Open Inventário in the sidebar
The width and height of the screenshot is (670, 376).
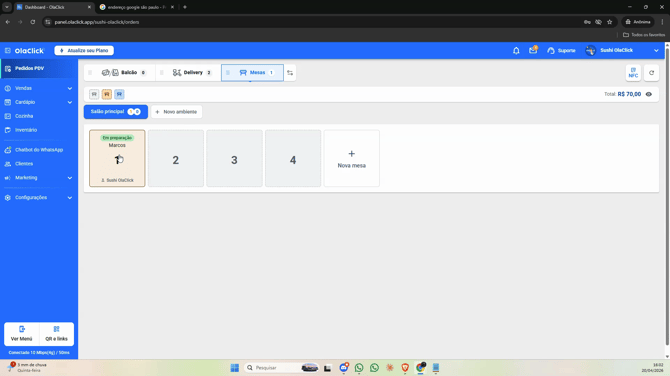coord(38,130)
